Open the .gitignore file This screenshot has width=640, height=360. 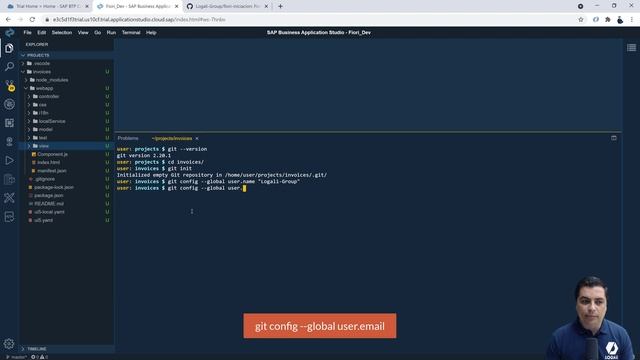coord(44,179)
